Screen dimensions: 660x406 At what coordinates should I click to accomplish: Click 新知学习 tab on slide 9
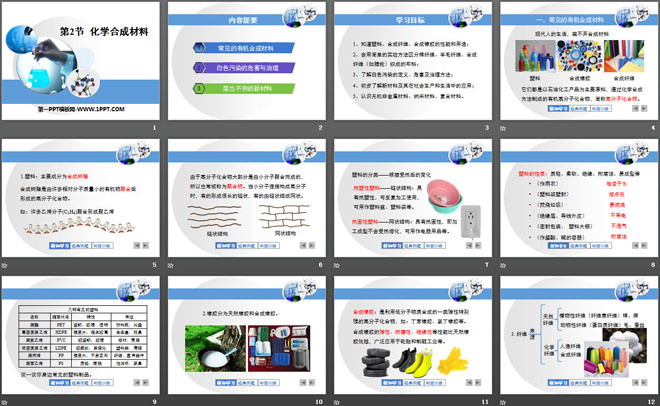coord(59,383)
